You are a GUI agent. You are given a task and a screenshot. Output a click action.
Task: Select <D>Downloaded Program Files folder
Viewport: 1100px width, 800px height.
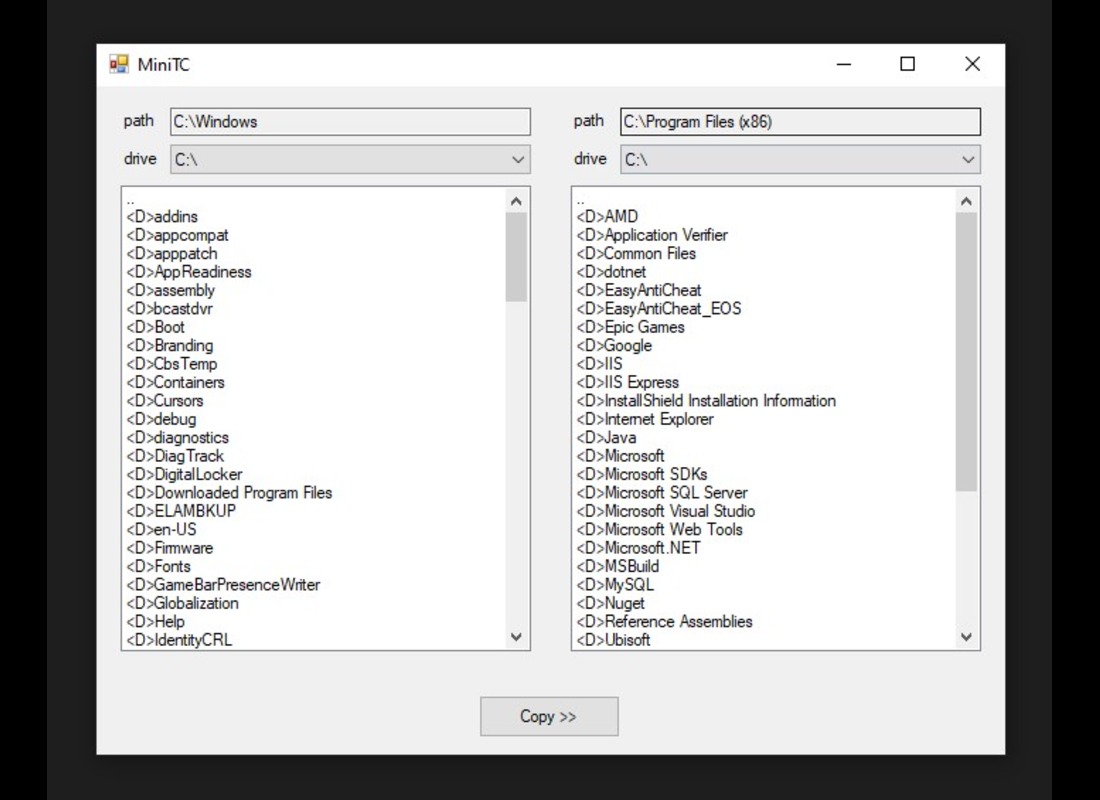tap(229, 493)
